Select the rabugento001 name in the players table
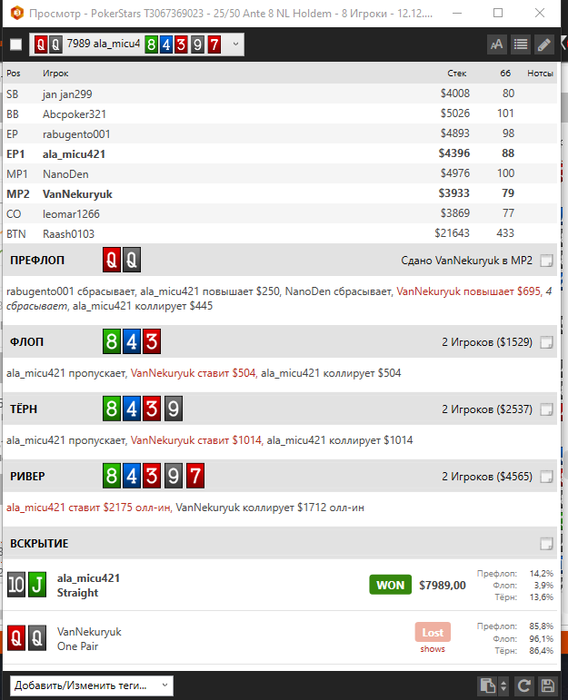The image size is (568, 700). click(76, 134)
